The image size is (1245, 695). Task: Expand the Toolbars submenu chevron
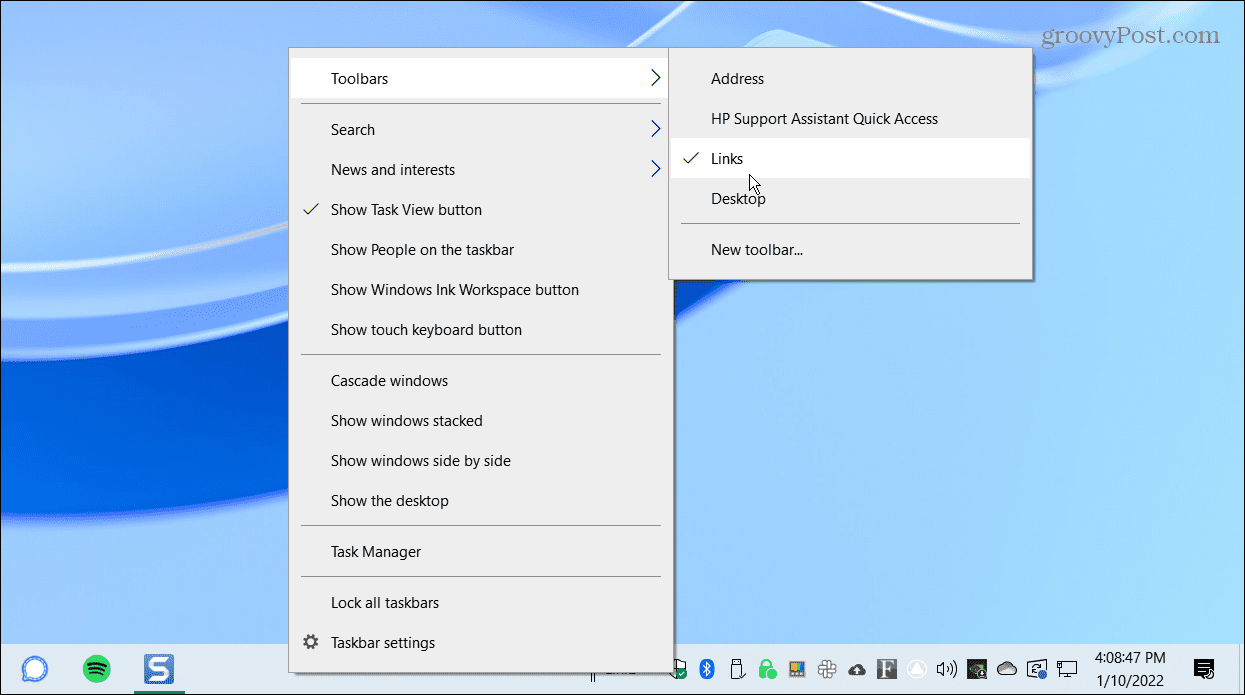(656, 78)
